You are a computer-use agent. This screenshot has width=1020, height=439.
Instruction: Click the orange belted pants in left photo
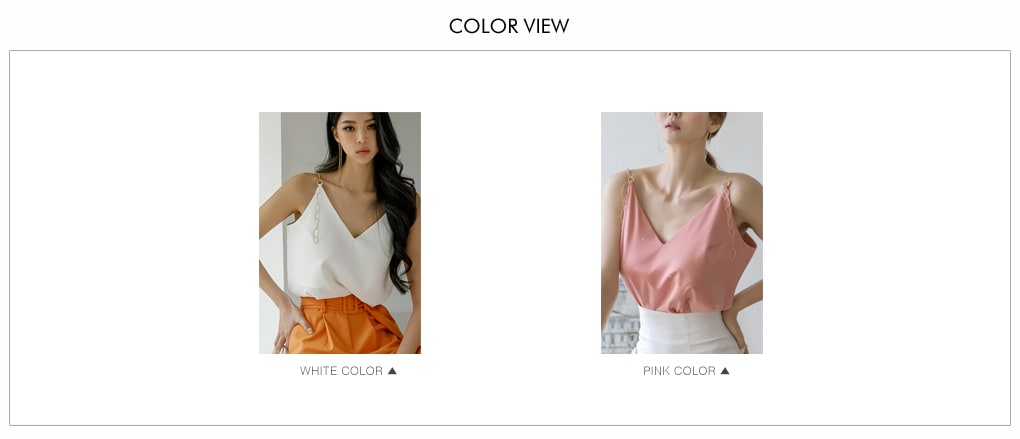345,325
